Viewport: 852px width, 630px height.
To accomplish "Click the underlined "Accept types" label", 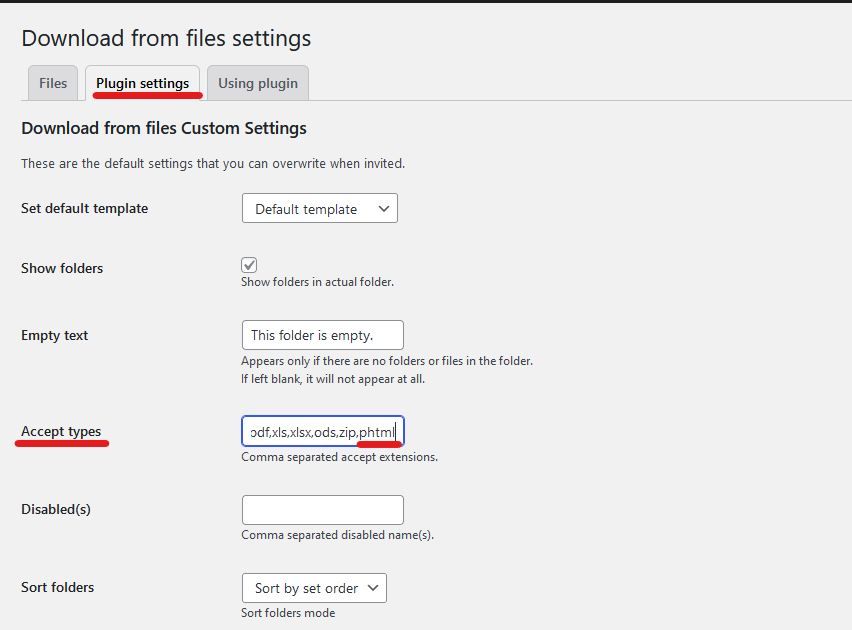I will (x=61, y=432).
